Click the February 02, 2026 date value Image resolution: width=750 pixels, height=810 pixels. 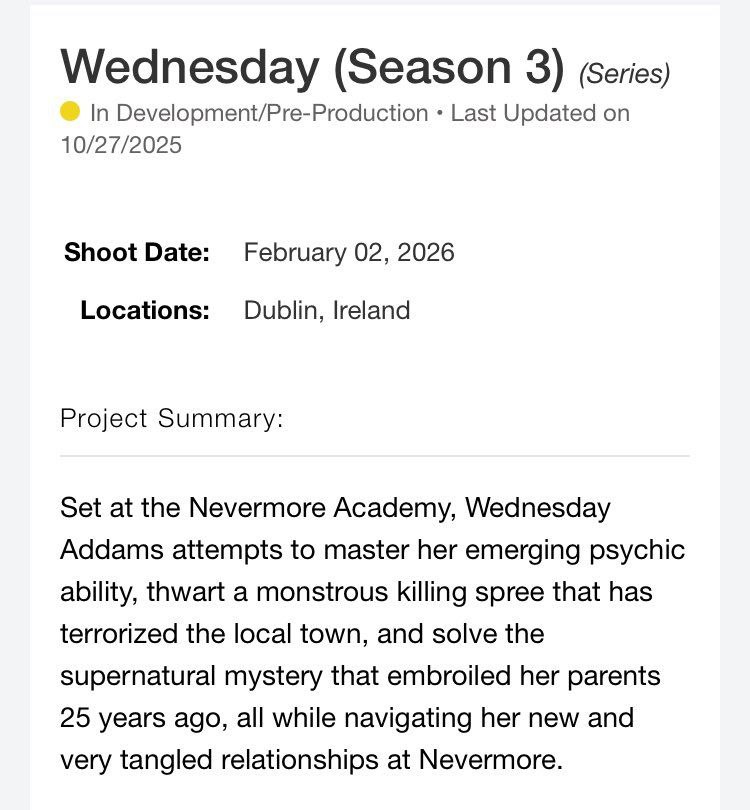[x=349, y=252]
